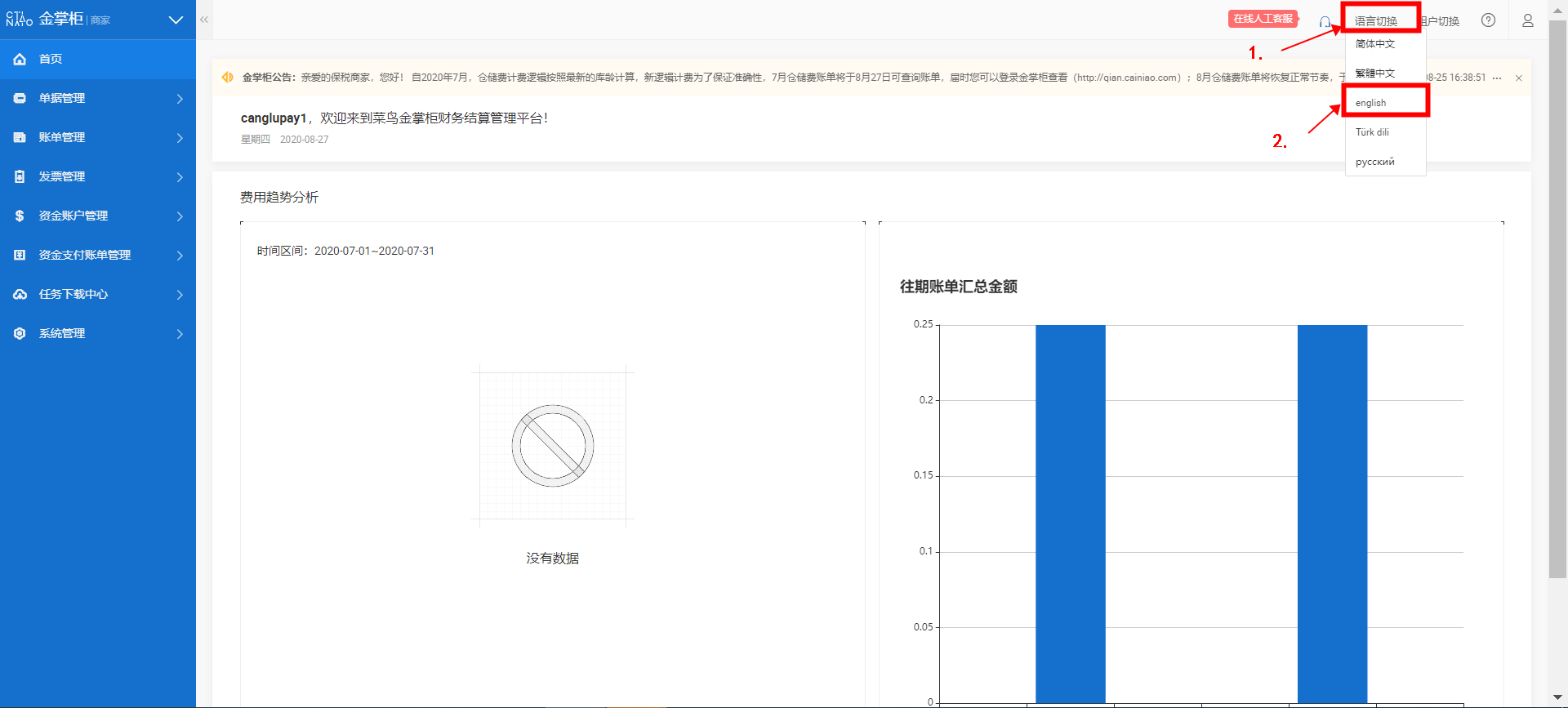Click the cloud icon for 任务下载中心
The width and height of the screenshot is (1568, 708).
[x=20, y=294]
